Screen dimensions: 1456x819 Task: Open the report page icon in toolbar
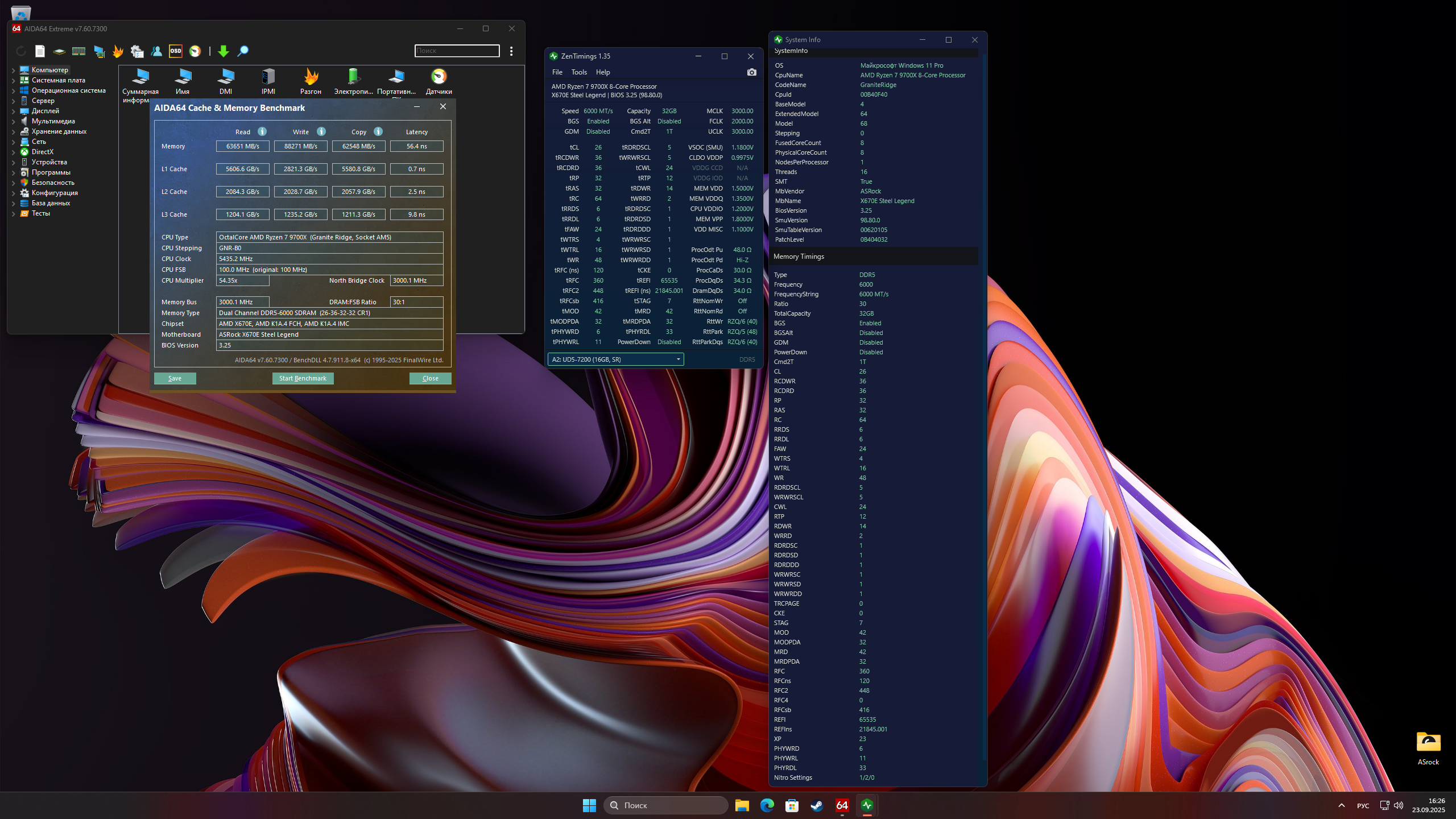pos(40,51)
